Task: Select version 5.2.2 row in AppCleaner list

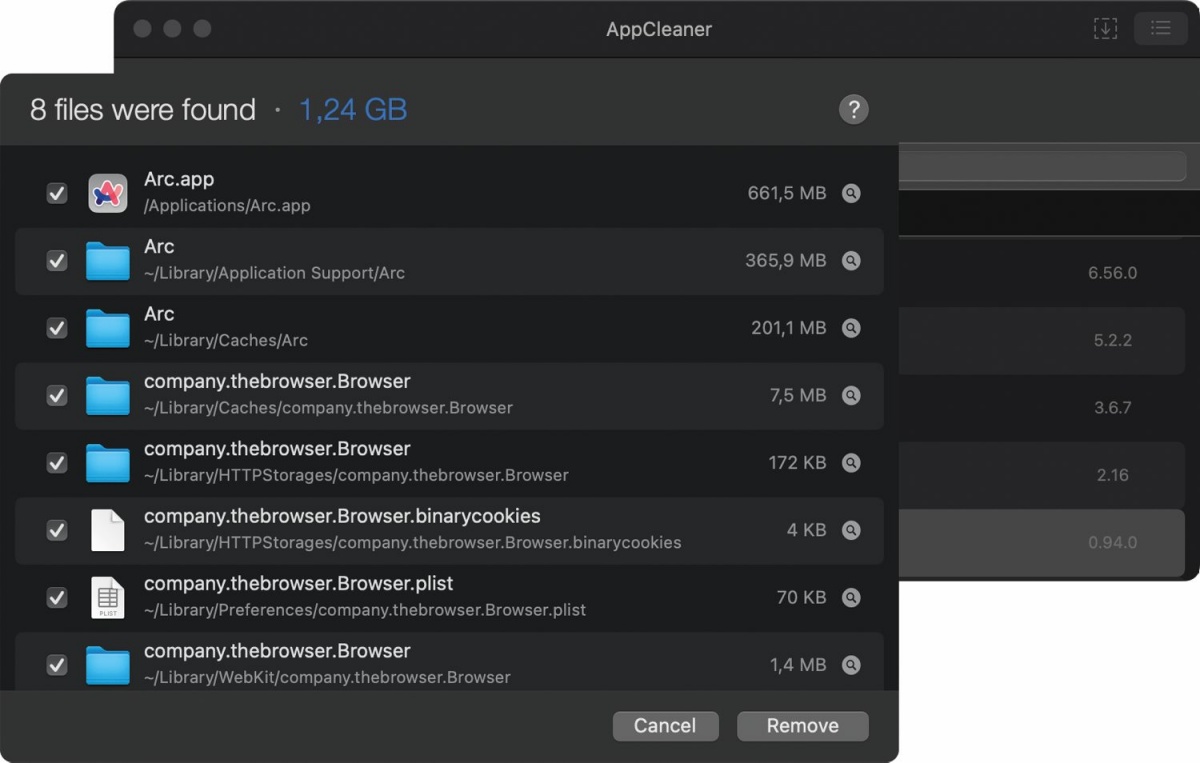Action: pos(1042,340)
